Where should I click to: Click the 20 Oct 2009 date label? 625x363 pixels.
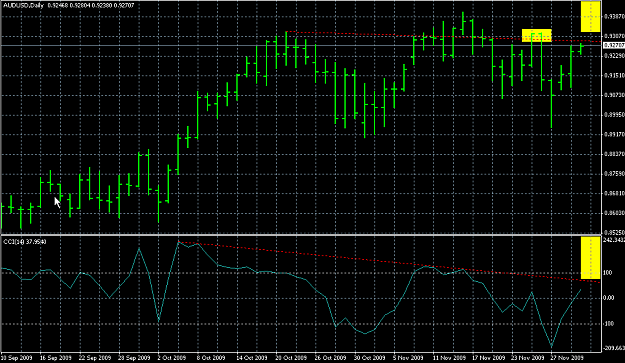pos(291,358)
